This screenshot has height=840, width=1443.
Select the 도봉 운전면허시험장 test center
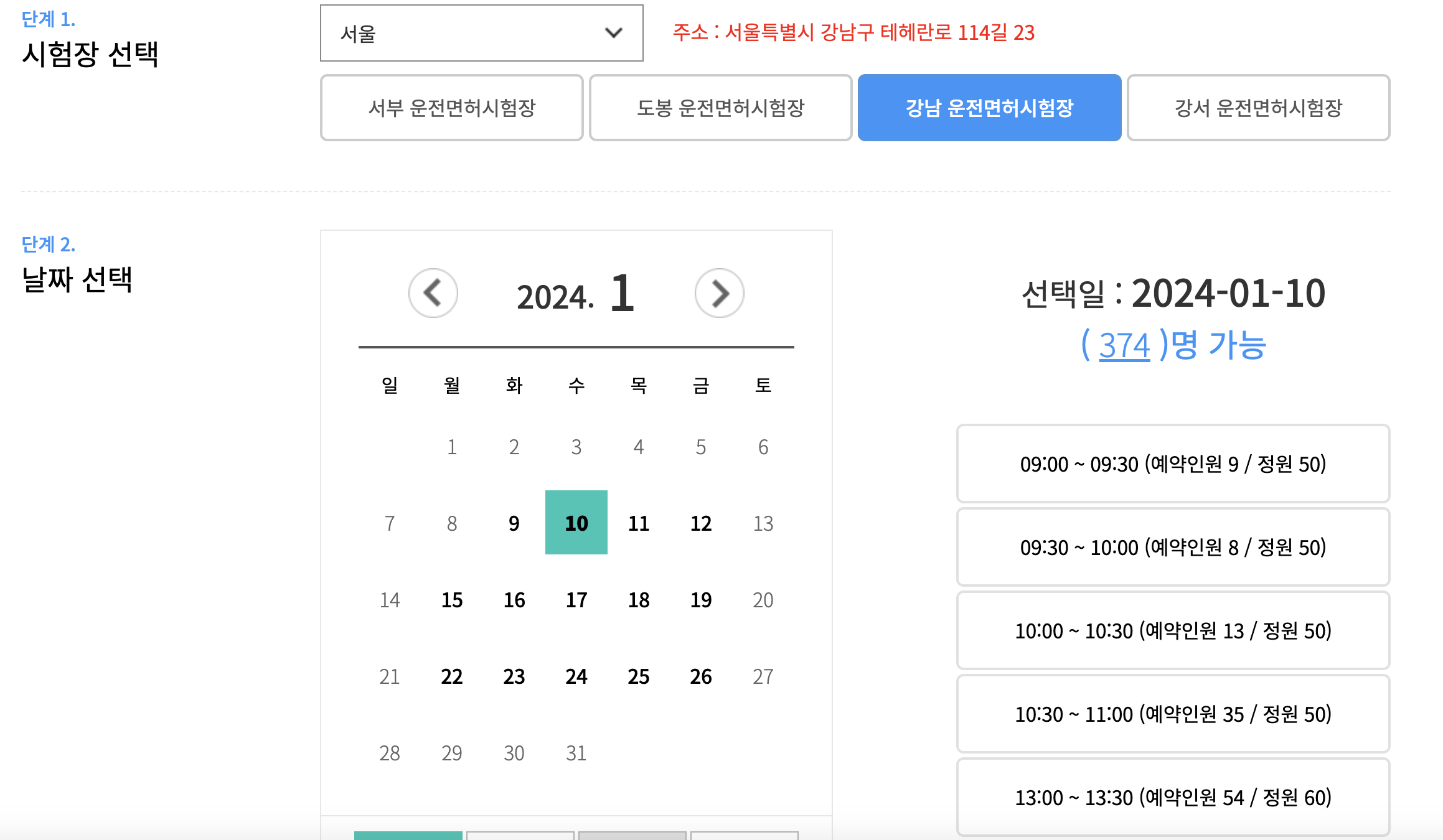(x=720, y=107)
